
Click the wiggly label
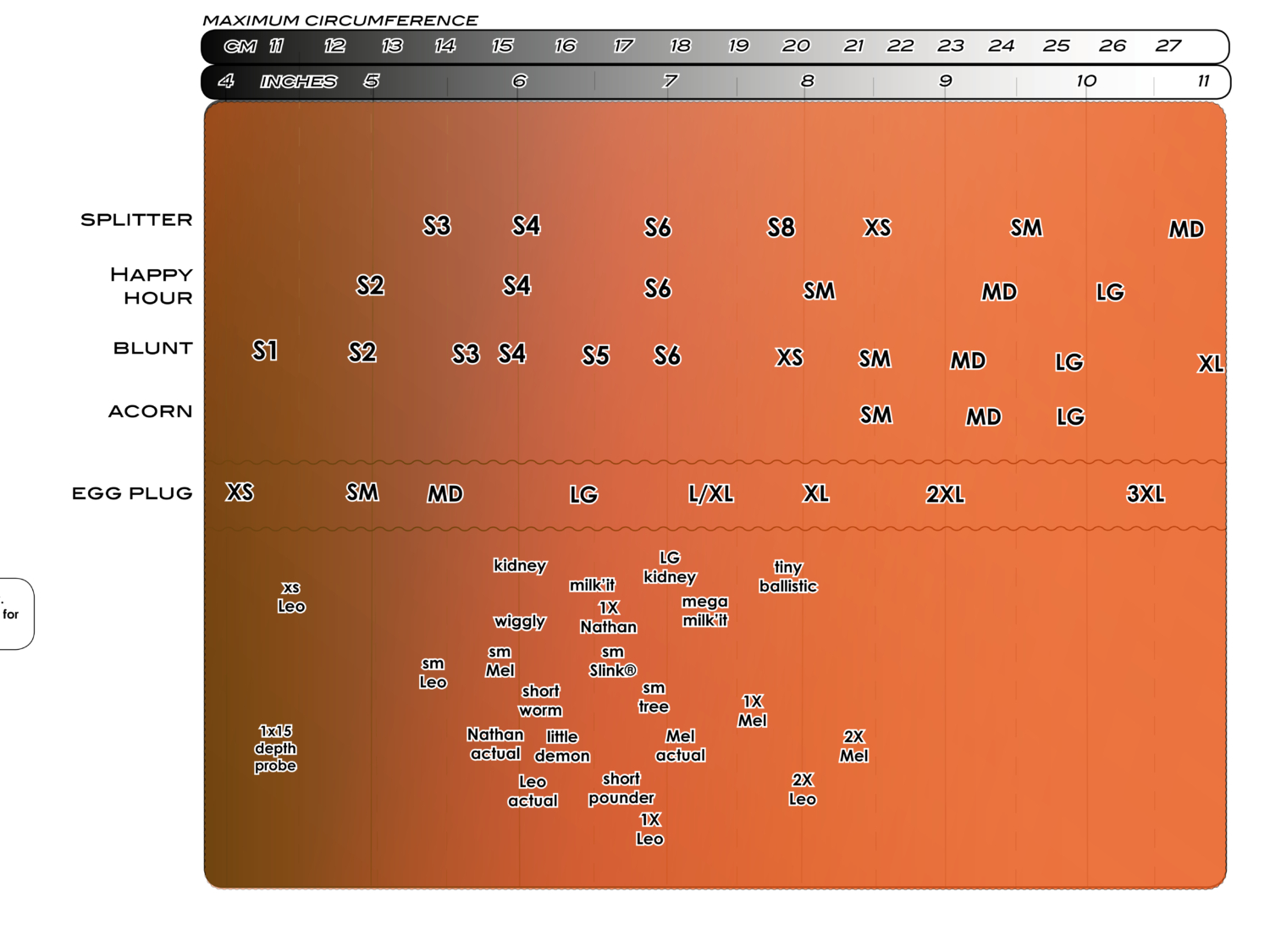coord(520,621)
